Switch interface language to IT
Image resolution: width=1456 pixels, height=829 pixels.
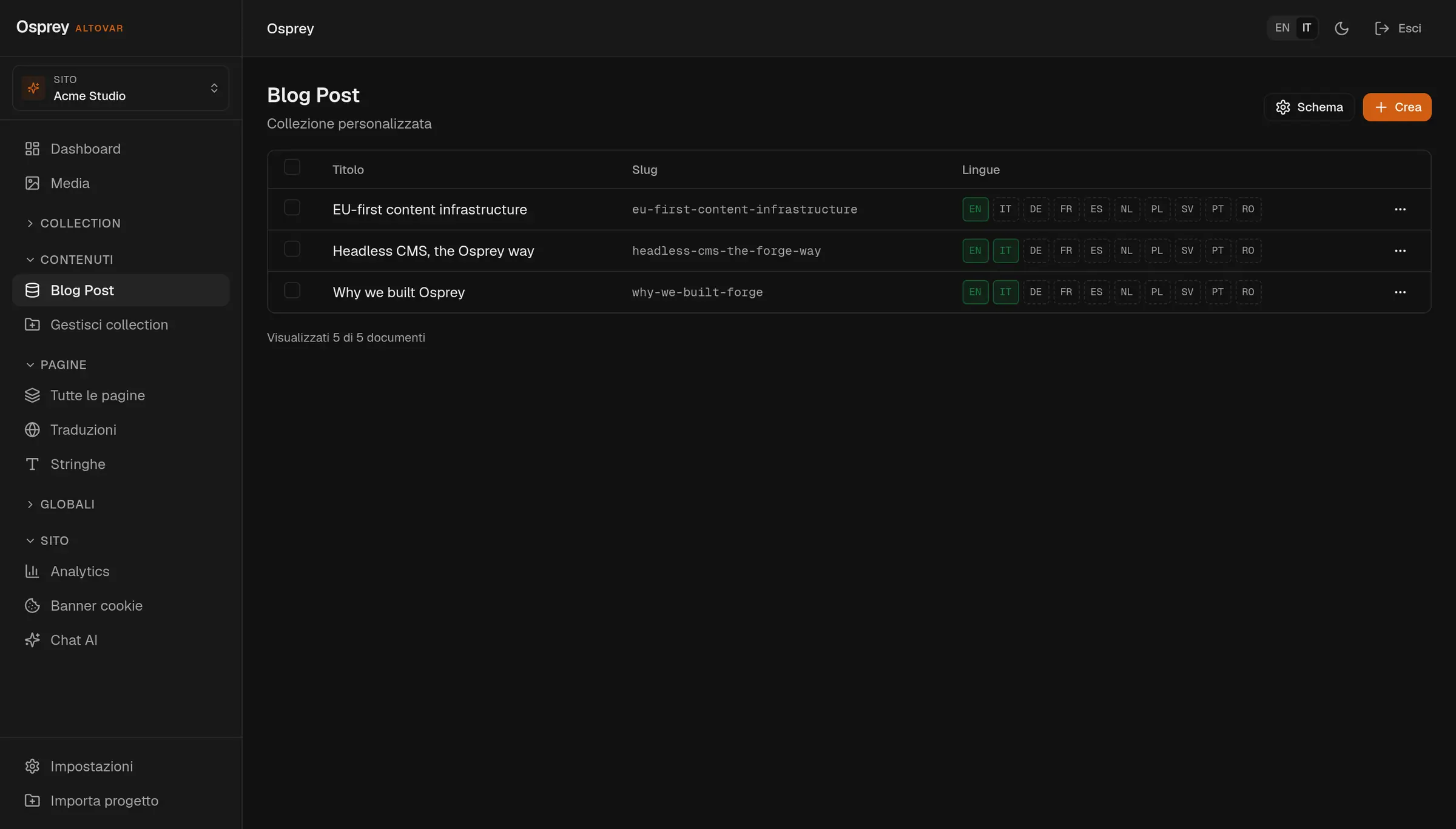(x=1307, y=28)
